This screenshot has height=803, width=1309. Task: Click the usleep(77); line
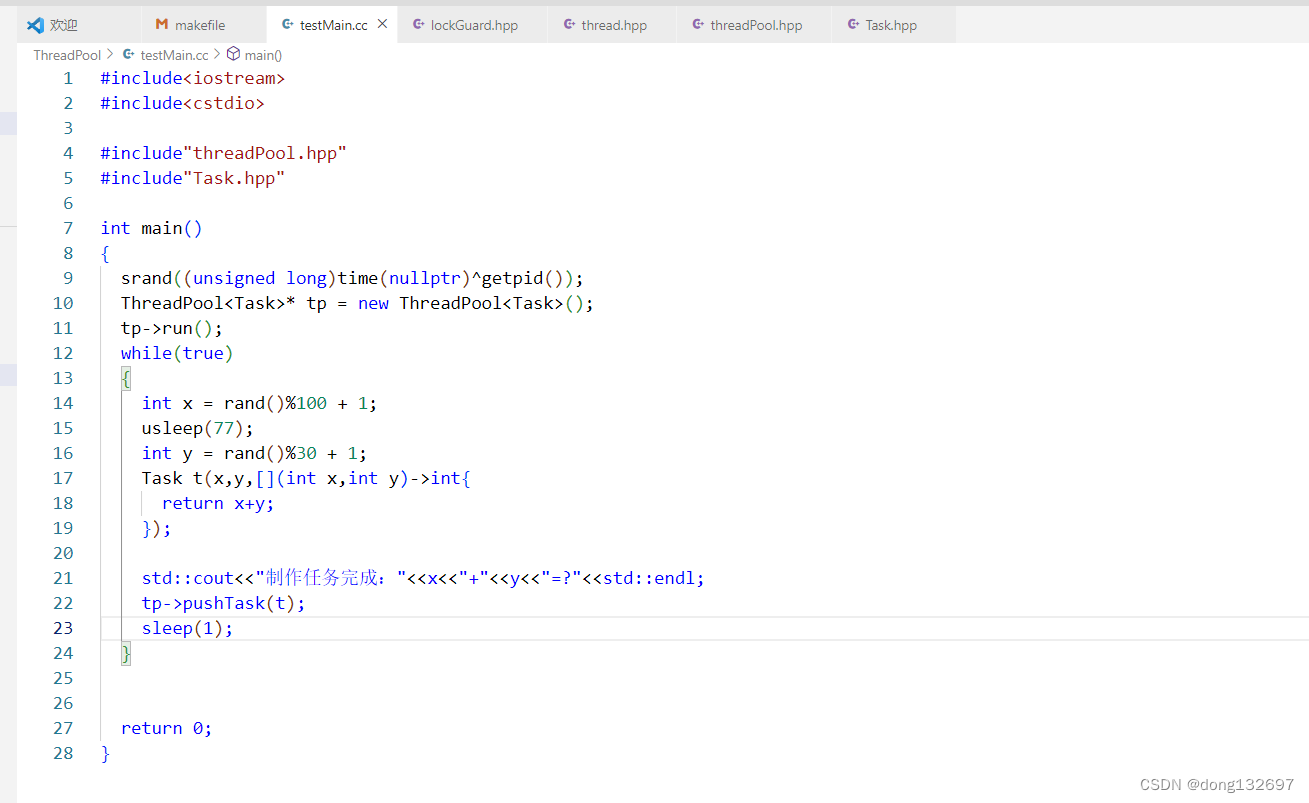(x=198, y=428)
